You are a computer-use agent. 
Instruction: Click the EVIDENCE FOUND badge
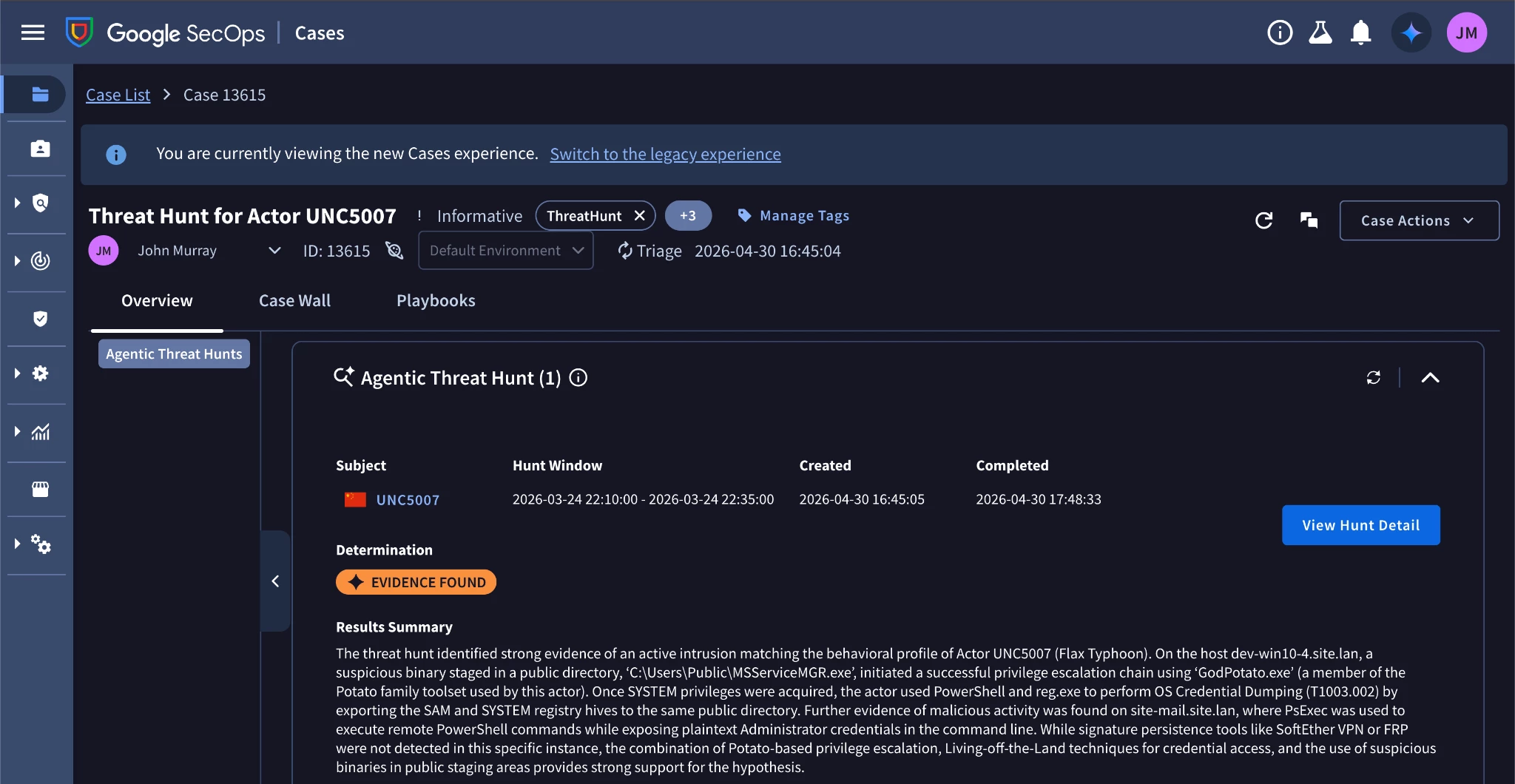click(416, 582)
